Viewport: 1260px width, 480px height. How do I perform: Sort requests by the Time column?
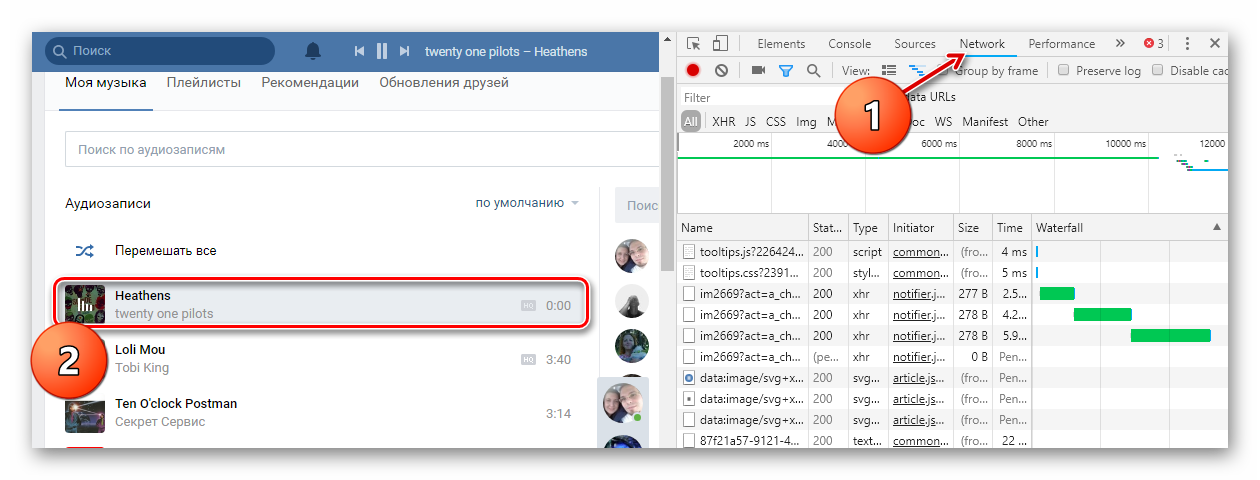point(1011,228)
